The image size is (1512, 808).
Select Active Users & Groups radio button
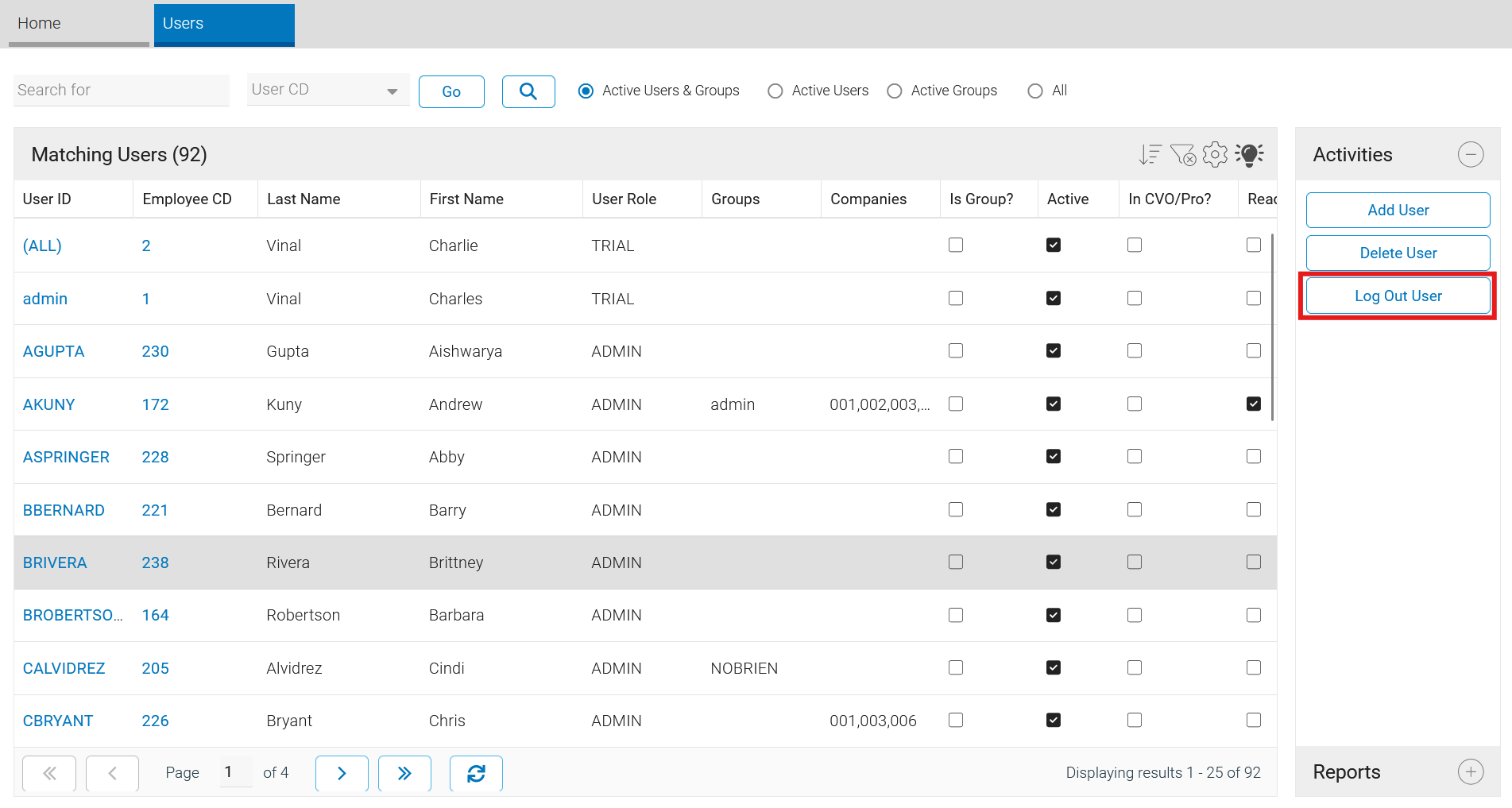tap(586, 91)
